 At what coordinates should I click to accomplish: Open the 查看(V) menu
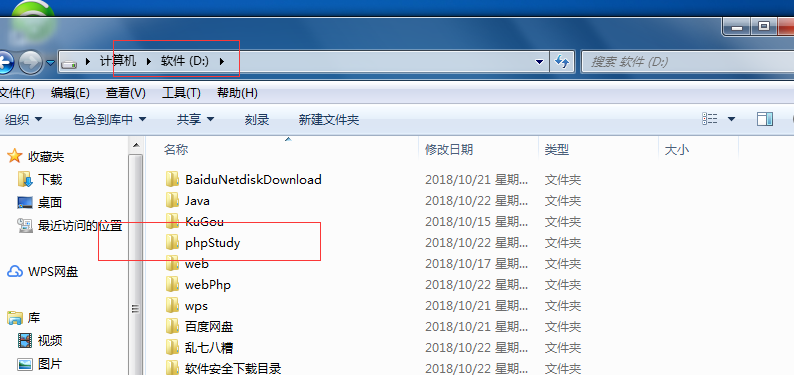(x=126, y=93)
